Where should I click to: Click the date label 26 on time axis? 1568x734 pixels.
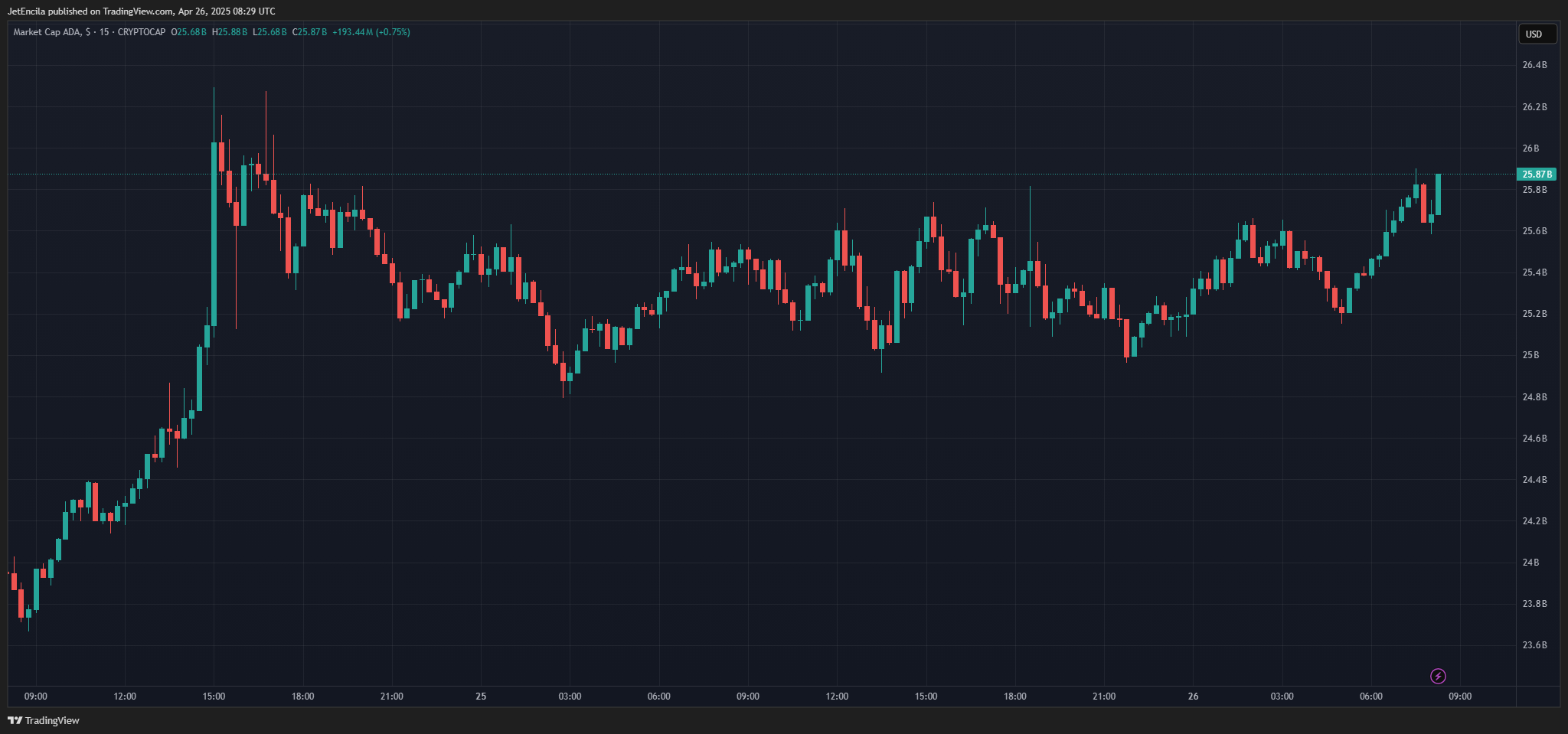point(1193,696)
